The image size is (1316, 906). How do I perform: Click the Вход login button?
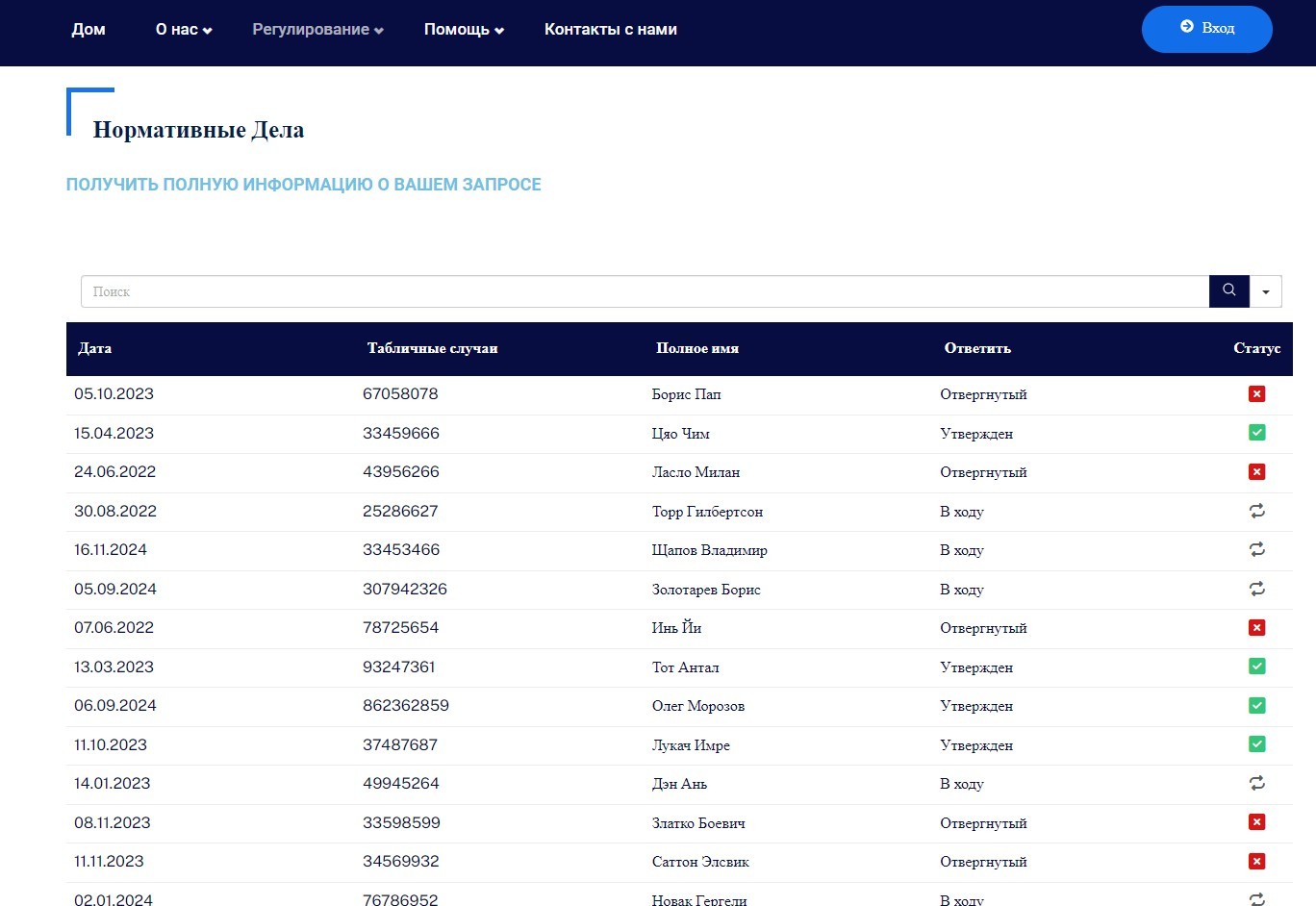1206,29
